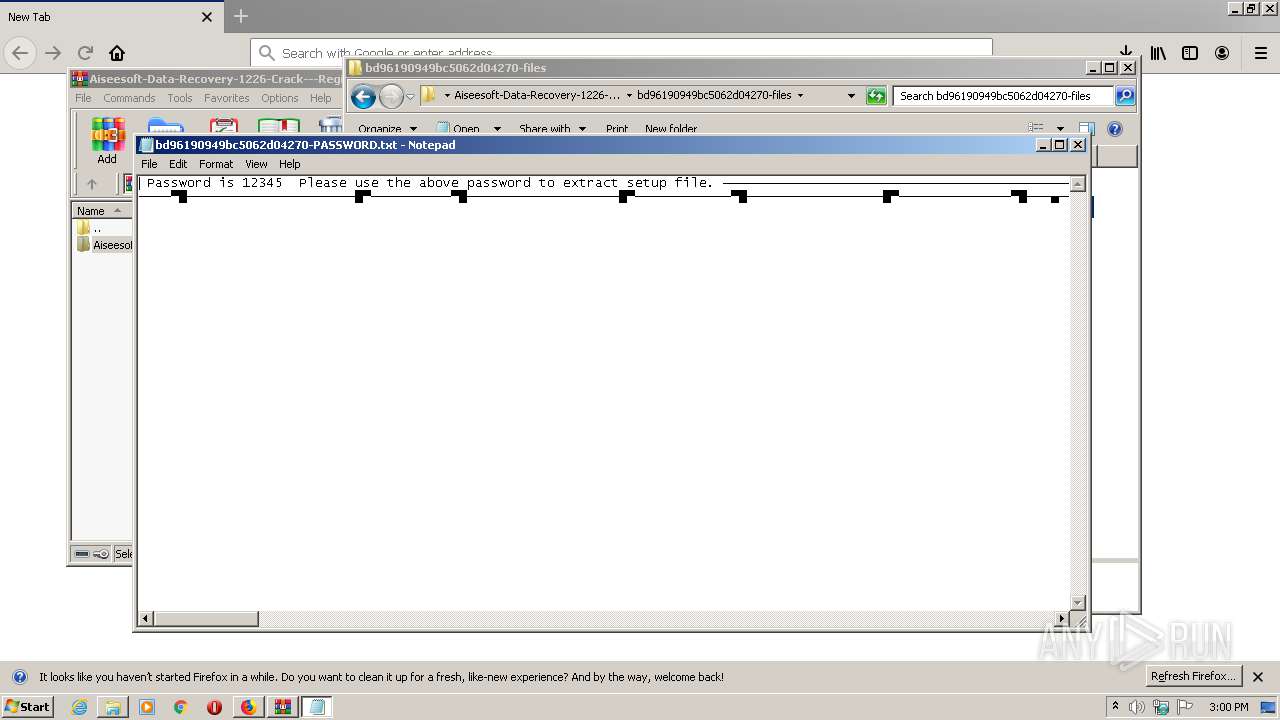Open media player taskbar icon
1280x720 pixels.
[147, 707]
